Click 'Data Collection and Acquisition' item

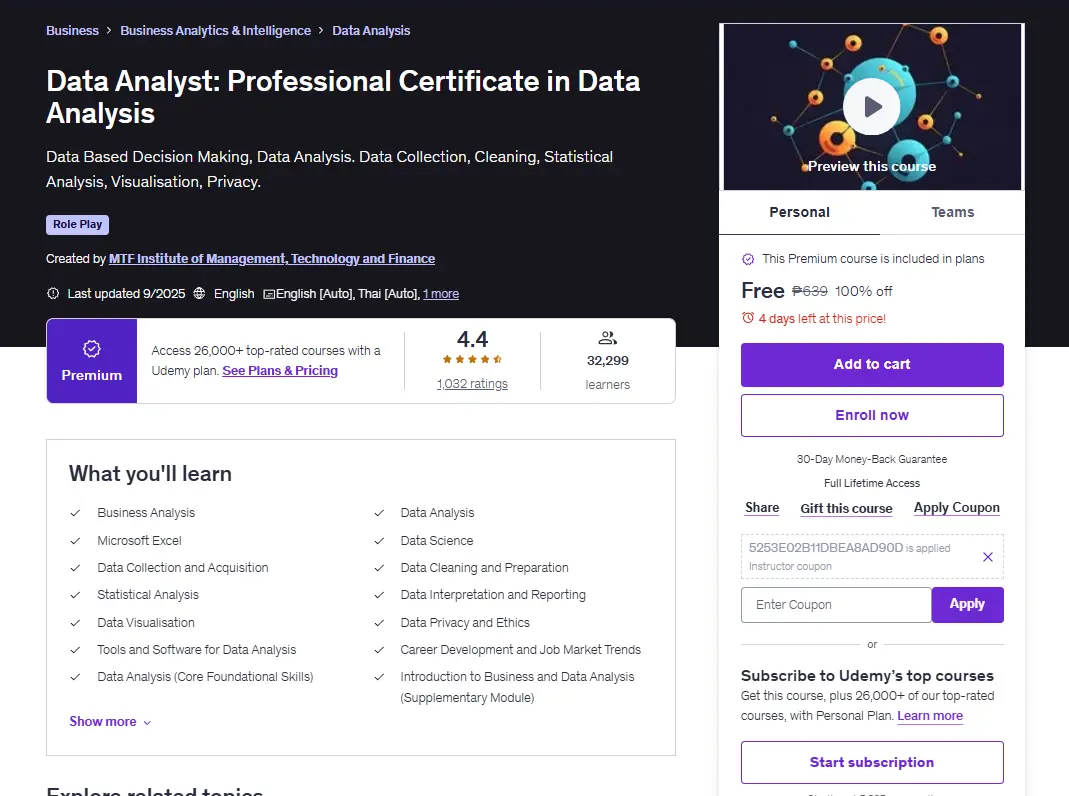coord(183,568)
